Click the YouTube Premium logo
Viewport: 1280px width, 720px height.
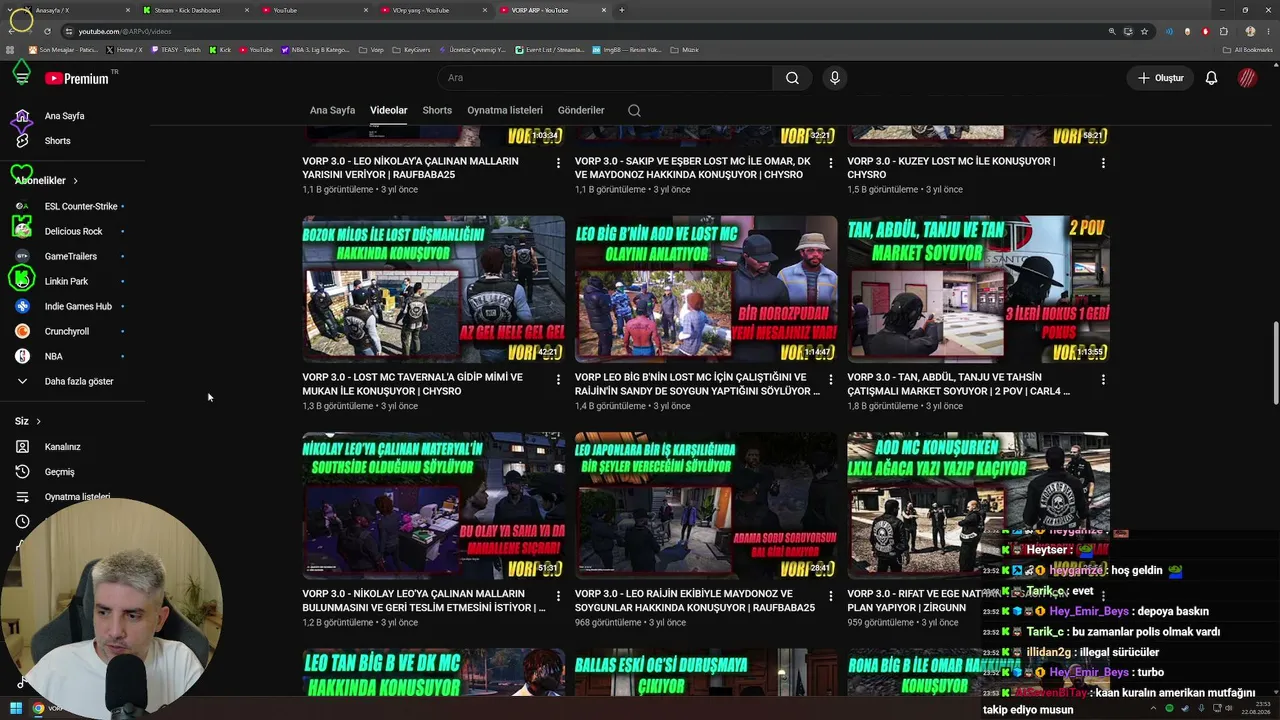[76, 78]
